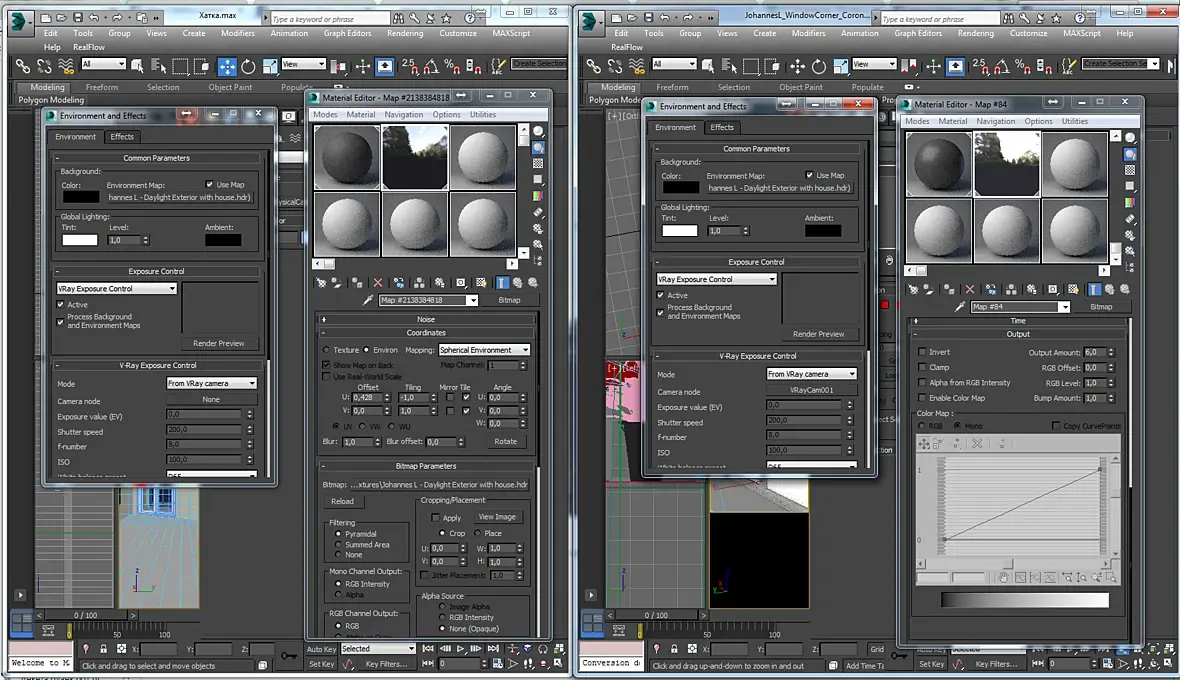This screenshot has height=680, width=1180.
Task: Click the white Tint color swatch in left dialog
Action: [80, 240]
